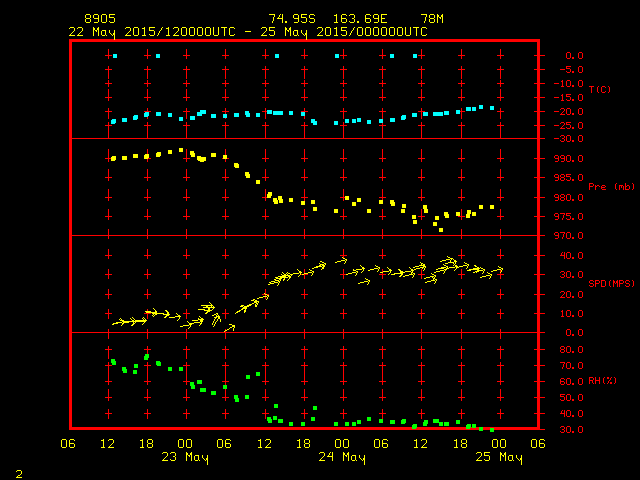Image resolution: width=640 pixels, height=480 pixels.
Task: Click the elevation label 78M
Action: [x=432, y=19]
